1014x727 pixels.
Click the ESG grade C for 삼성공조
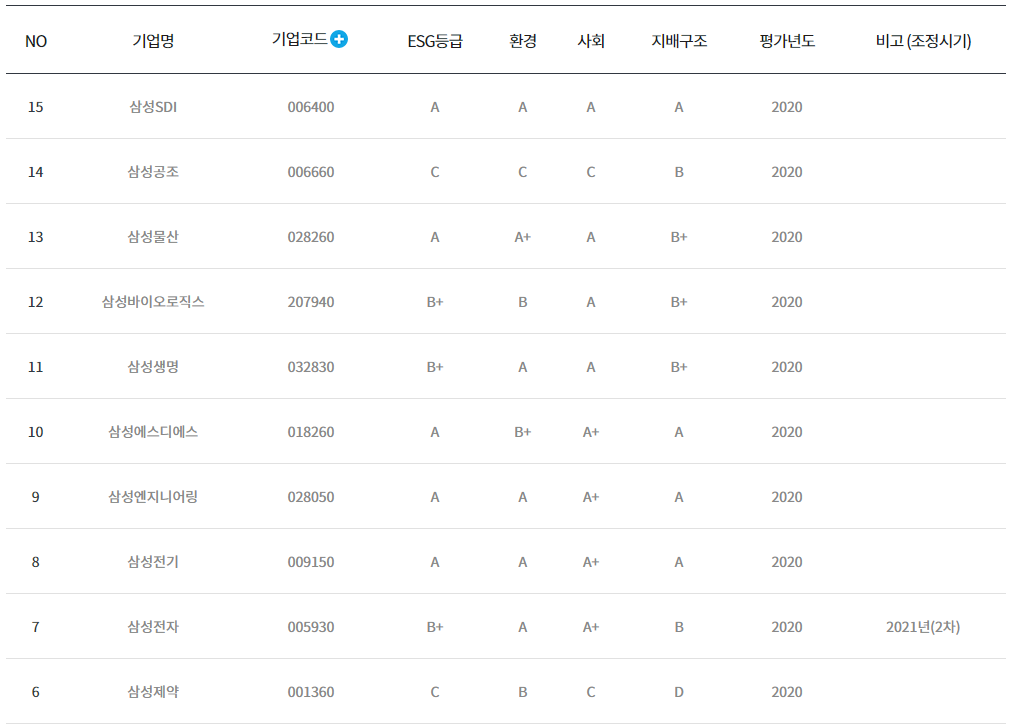tap(435, 172)
